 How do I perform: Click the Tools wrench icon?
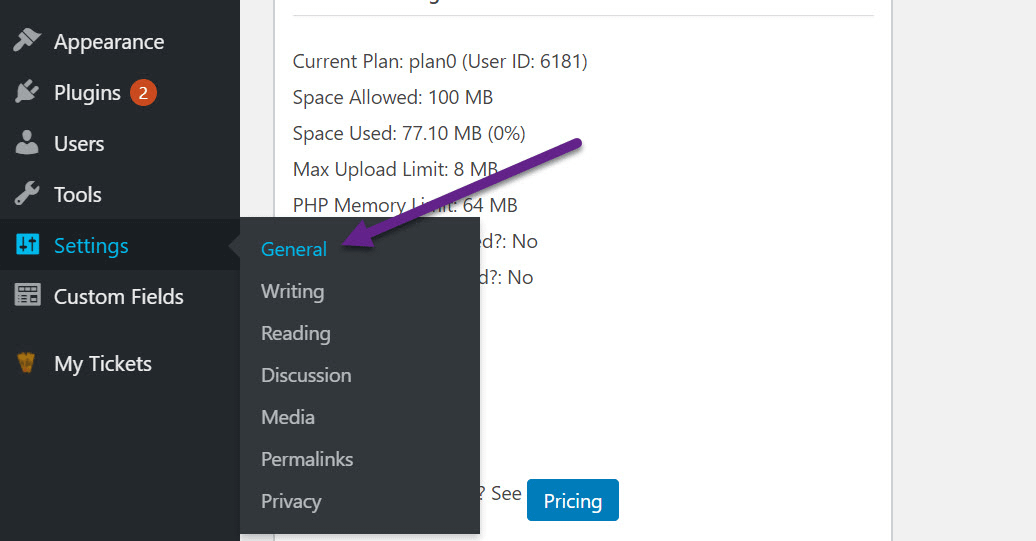(x=26, y=194)
